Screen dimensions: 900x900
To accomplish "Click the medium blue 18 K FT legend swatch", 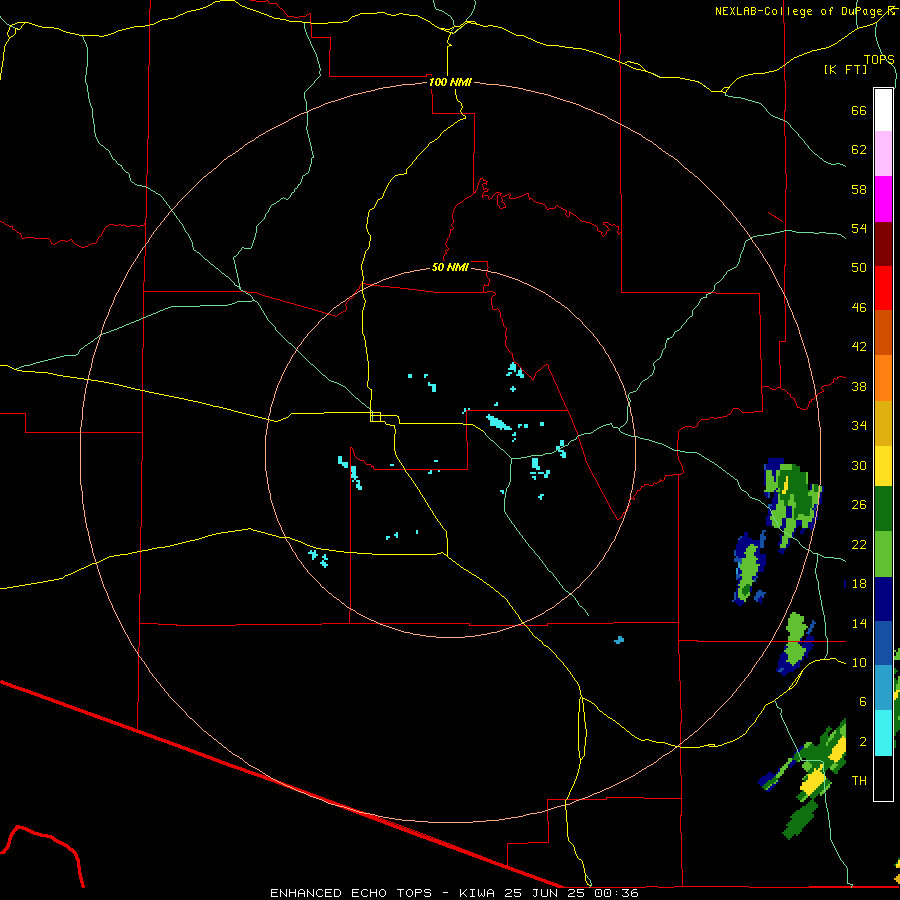I will point(883,643).
